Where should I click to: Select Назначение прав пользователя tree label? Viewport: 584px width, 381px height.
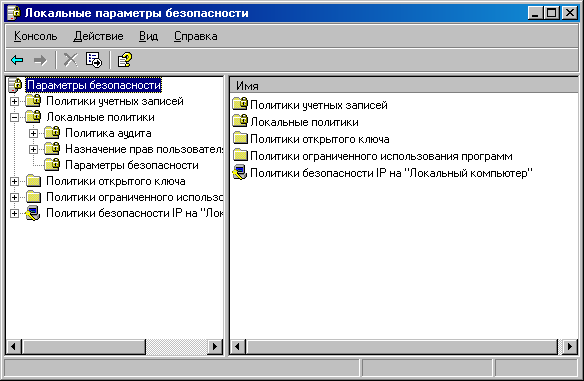pyautogui.click(x=144, y=149)
